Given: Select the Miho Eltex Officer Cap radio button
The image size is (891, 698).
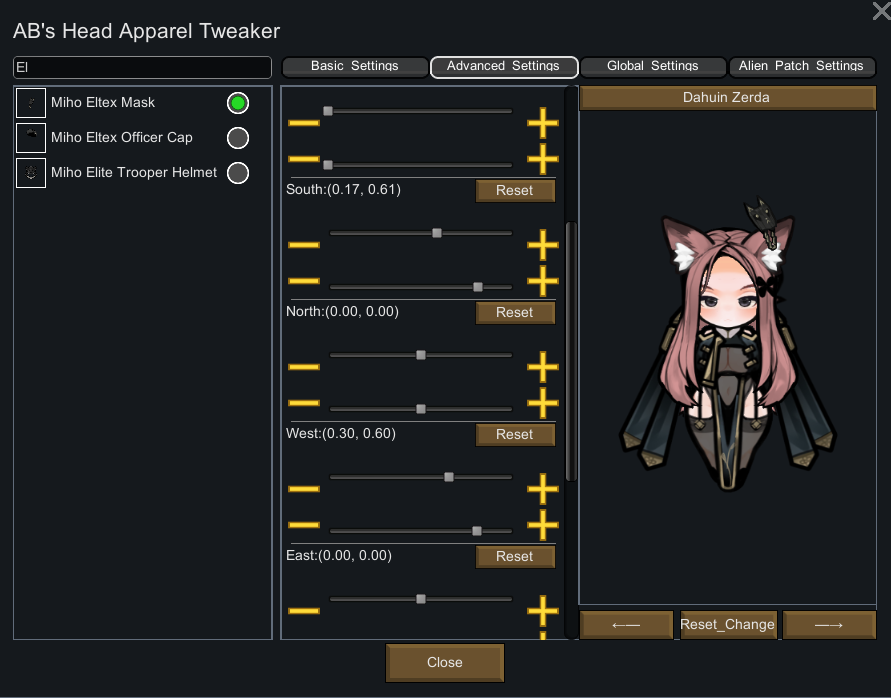Looking at the screenshot, I should [x=238, y=138].
